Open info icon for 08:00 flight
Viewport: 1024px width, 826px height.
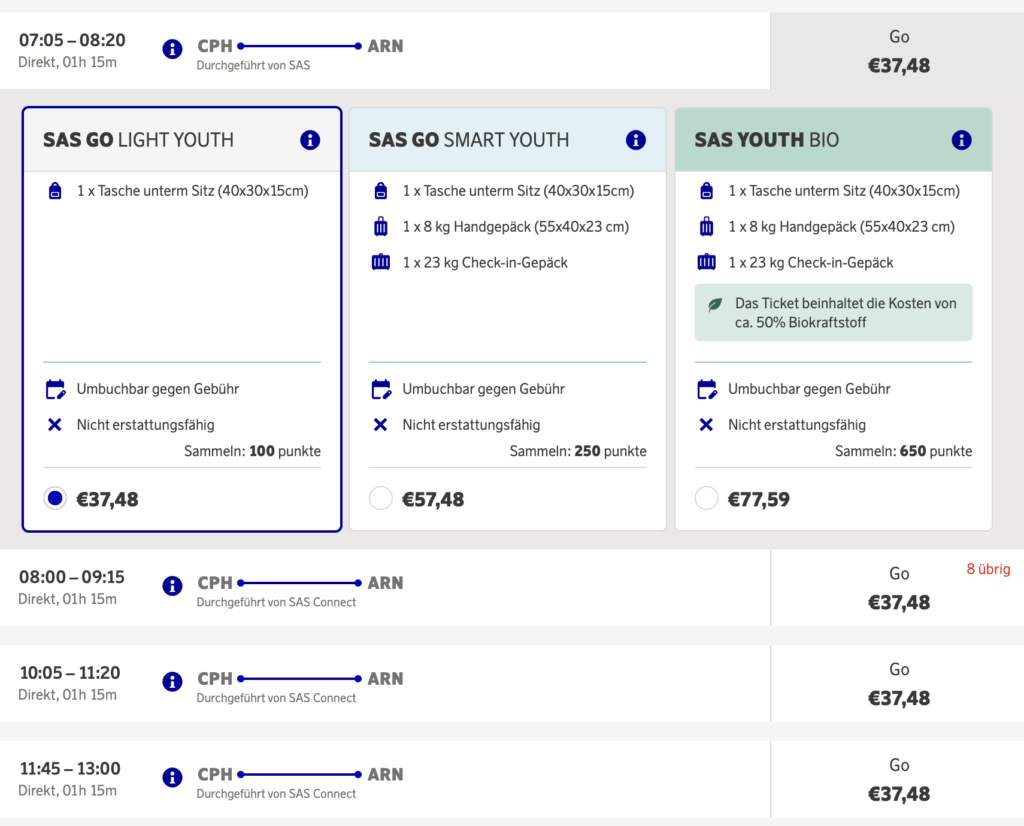point(172,586)
